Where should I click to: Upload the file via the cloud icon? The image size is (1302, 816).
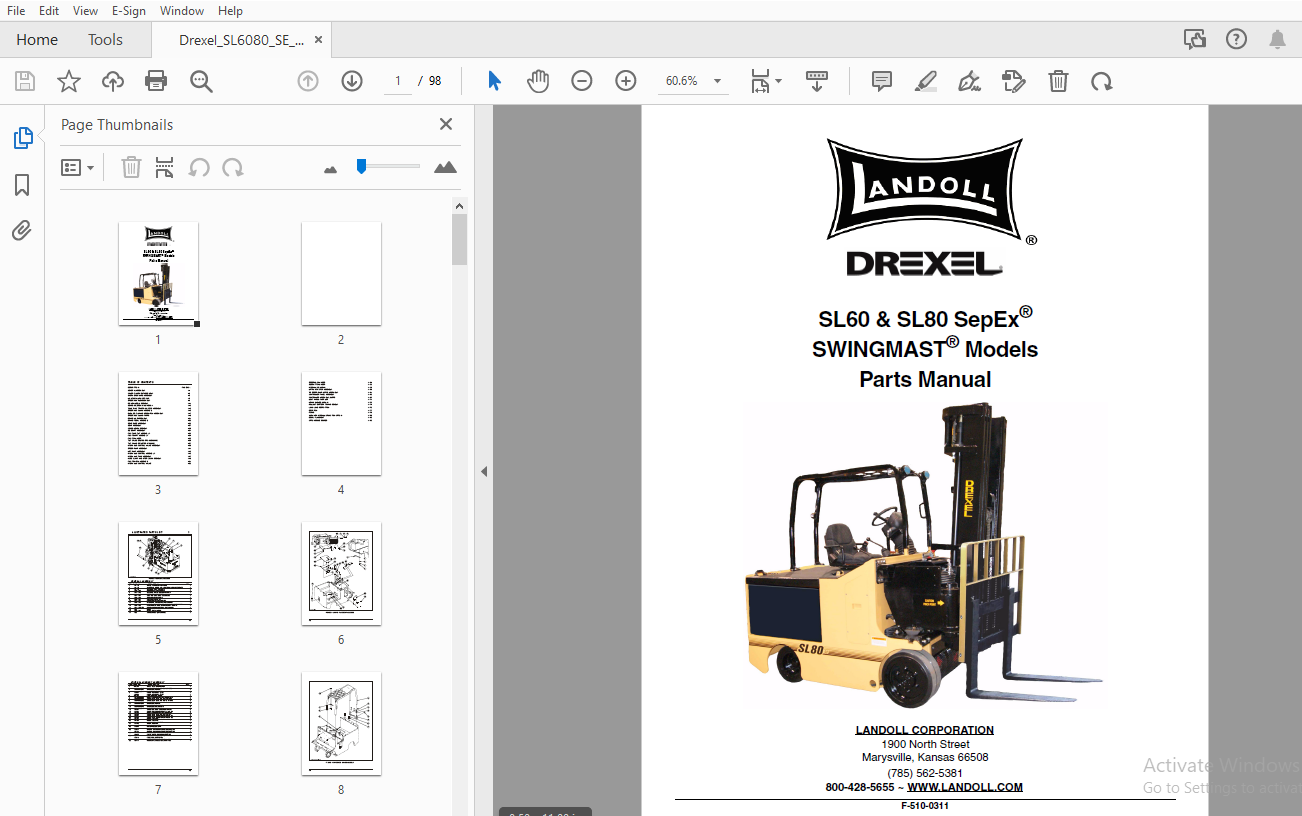pos(113,81)
